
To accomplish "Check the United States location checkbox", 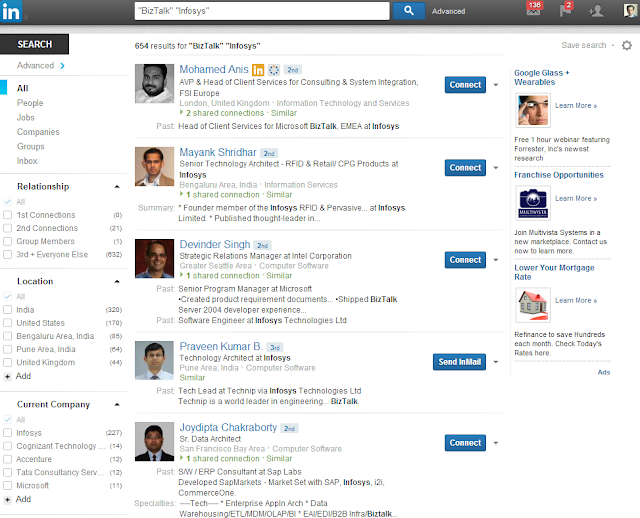I will click(7, 323).
